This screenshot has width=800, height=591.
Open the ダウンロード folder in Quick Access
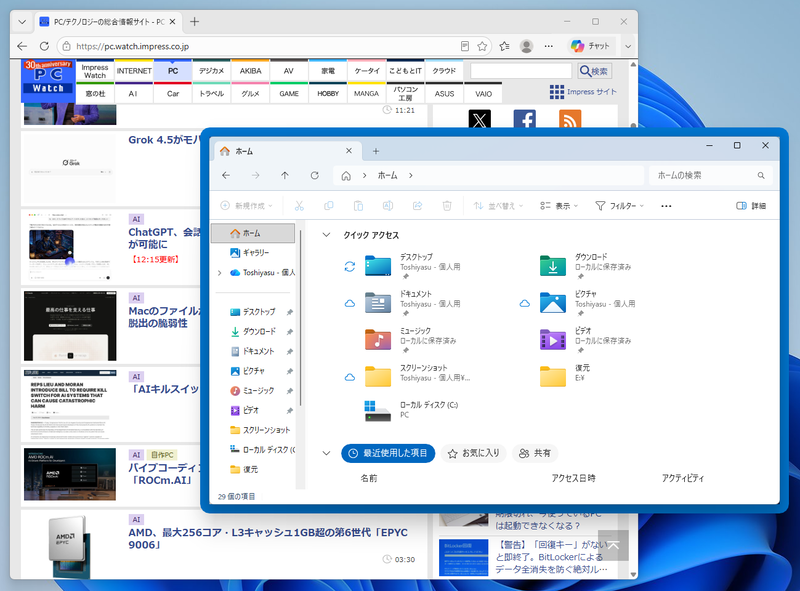(x=553, y=266)
